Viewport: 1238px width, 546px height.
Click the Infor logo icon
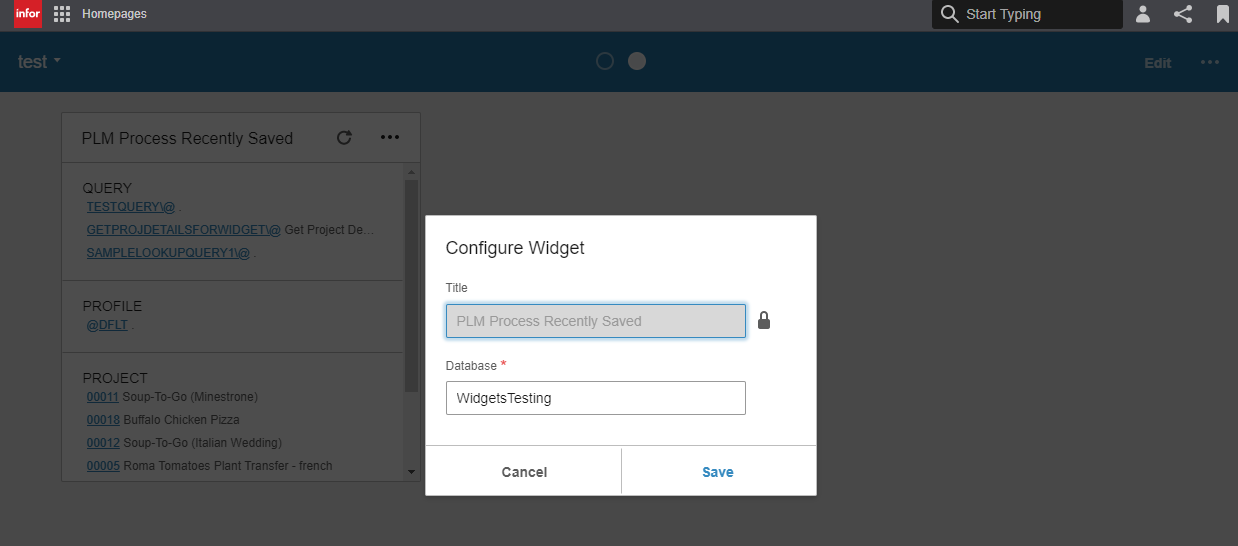(28, 14)
